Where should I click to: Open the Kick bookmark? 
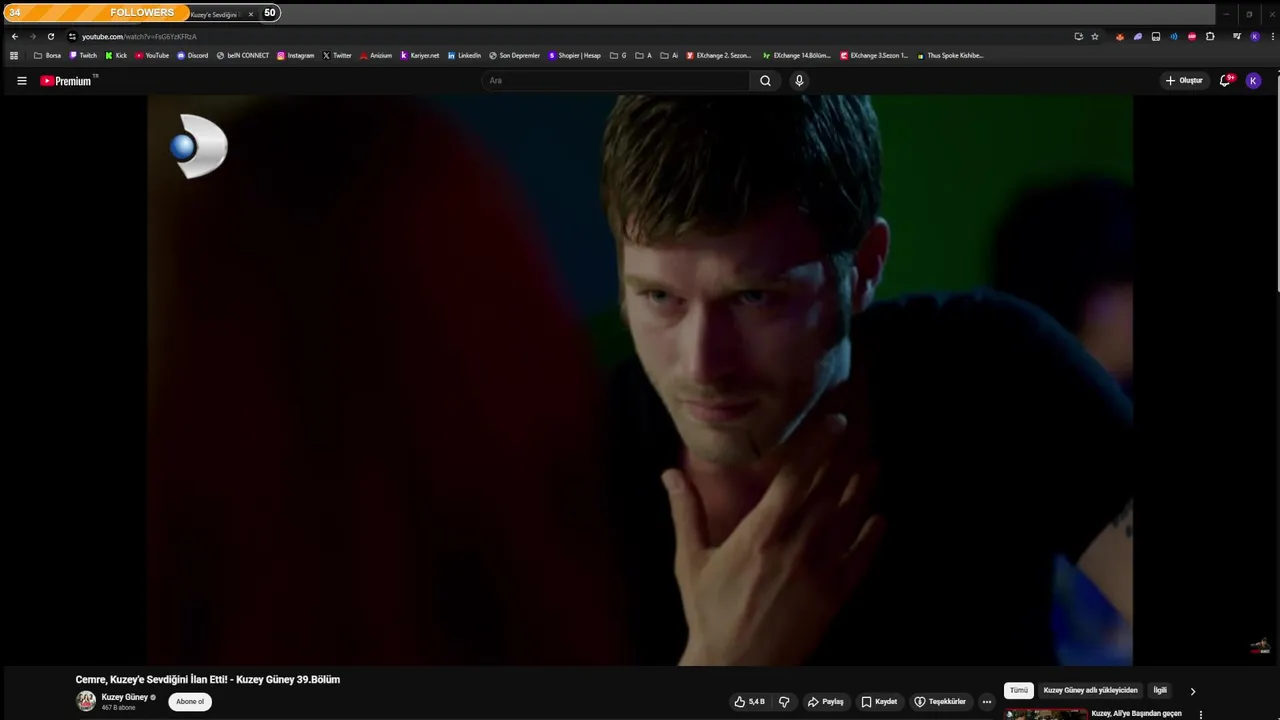click(x=116, y=56)
